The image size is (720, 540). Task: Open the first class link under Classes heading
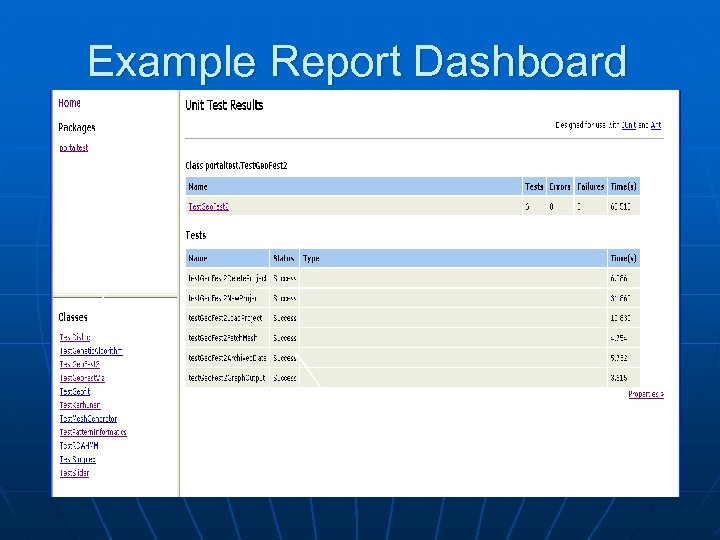[75, 338]
